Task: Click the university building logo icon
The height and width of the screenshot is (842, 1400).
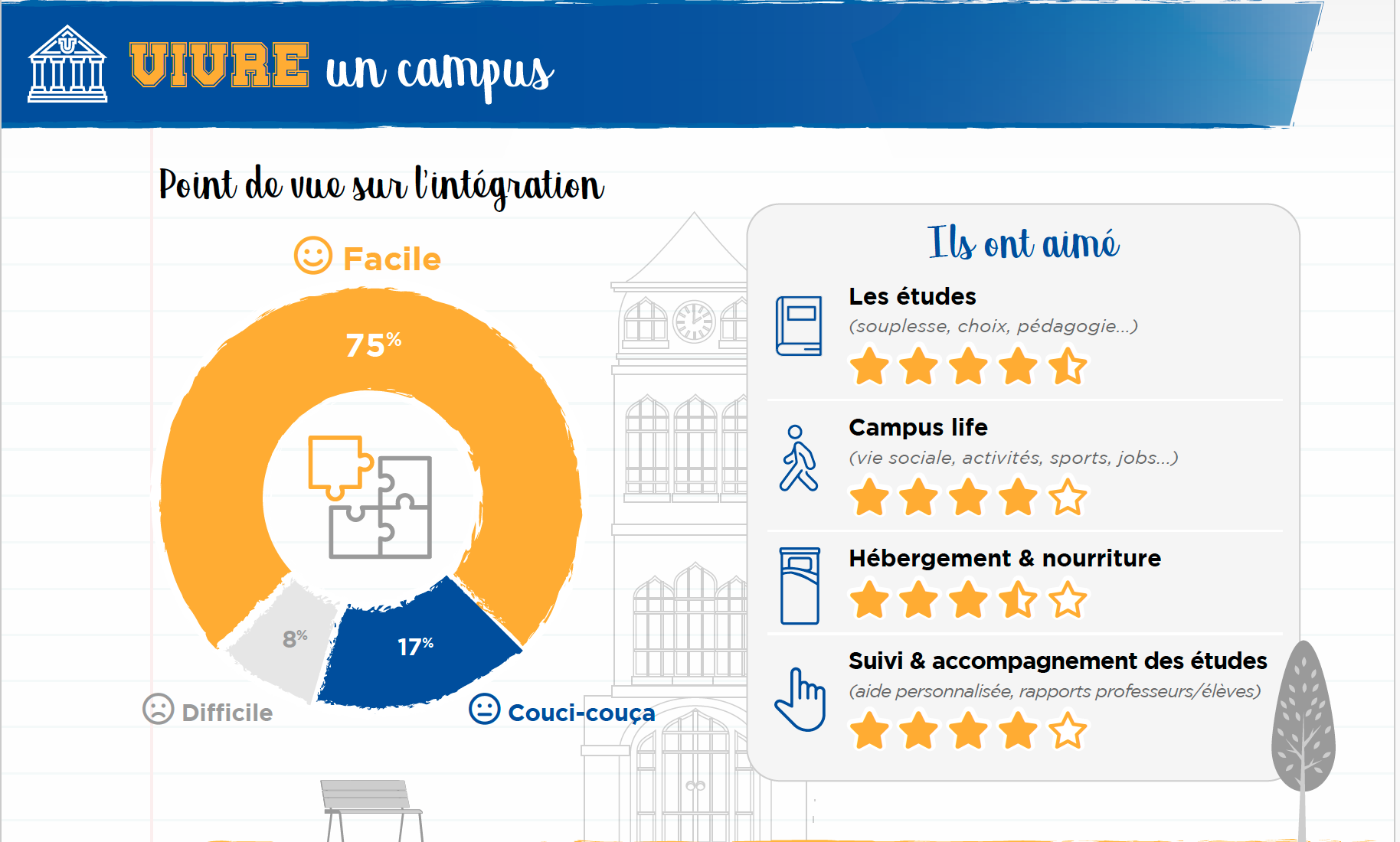Action: (67, 64)
